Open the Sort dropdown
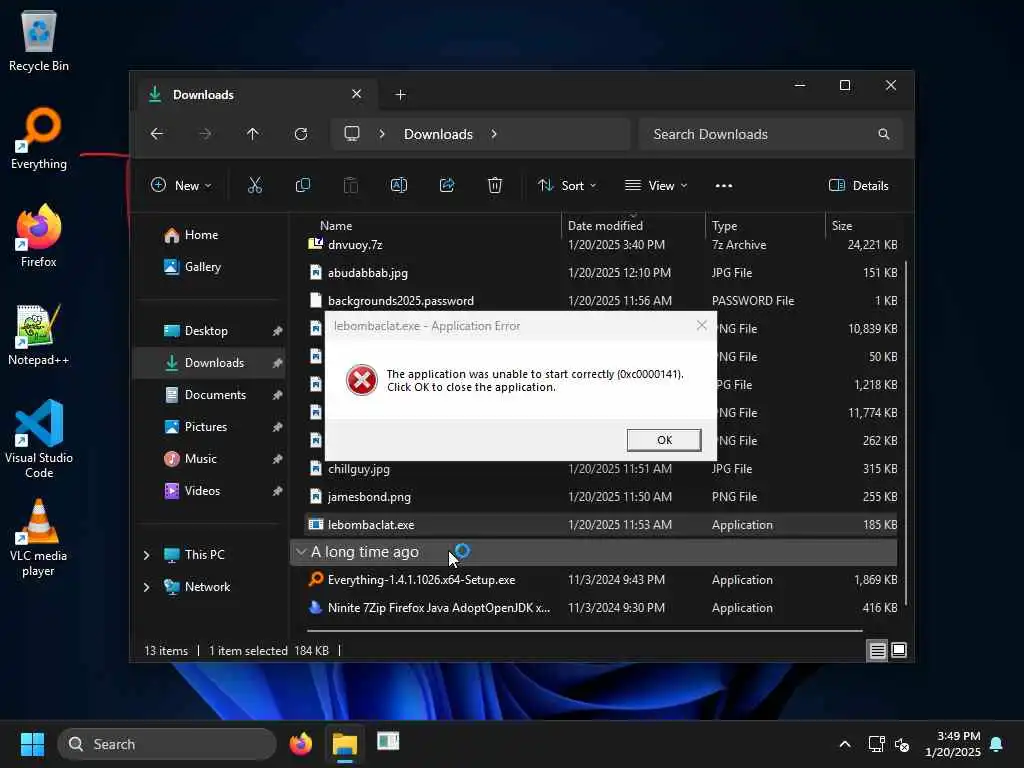The height and width of the screenshot is (768, 1024). coord(567,185)
